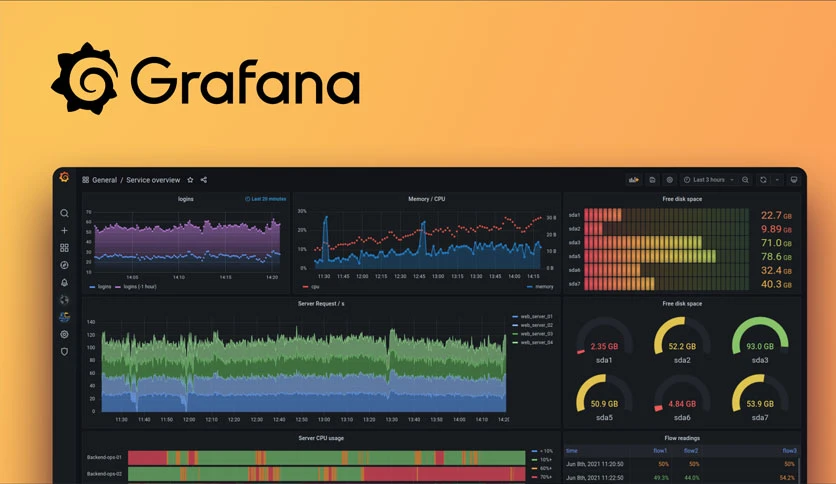Click the sda5 gauge showing 50.9 GB
Viewport: 836px width, 484px height.
click(x=604, y=398)
